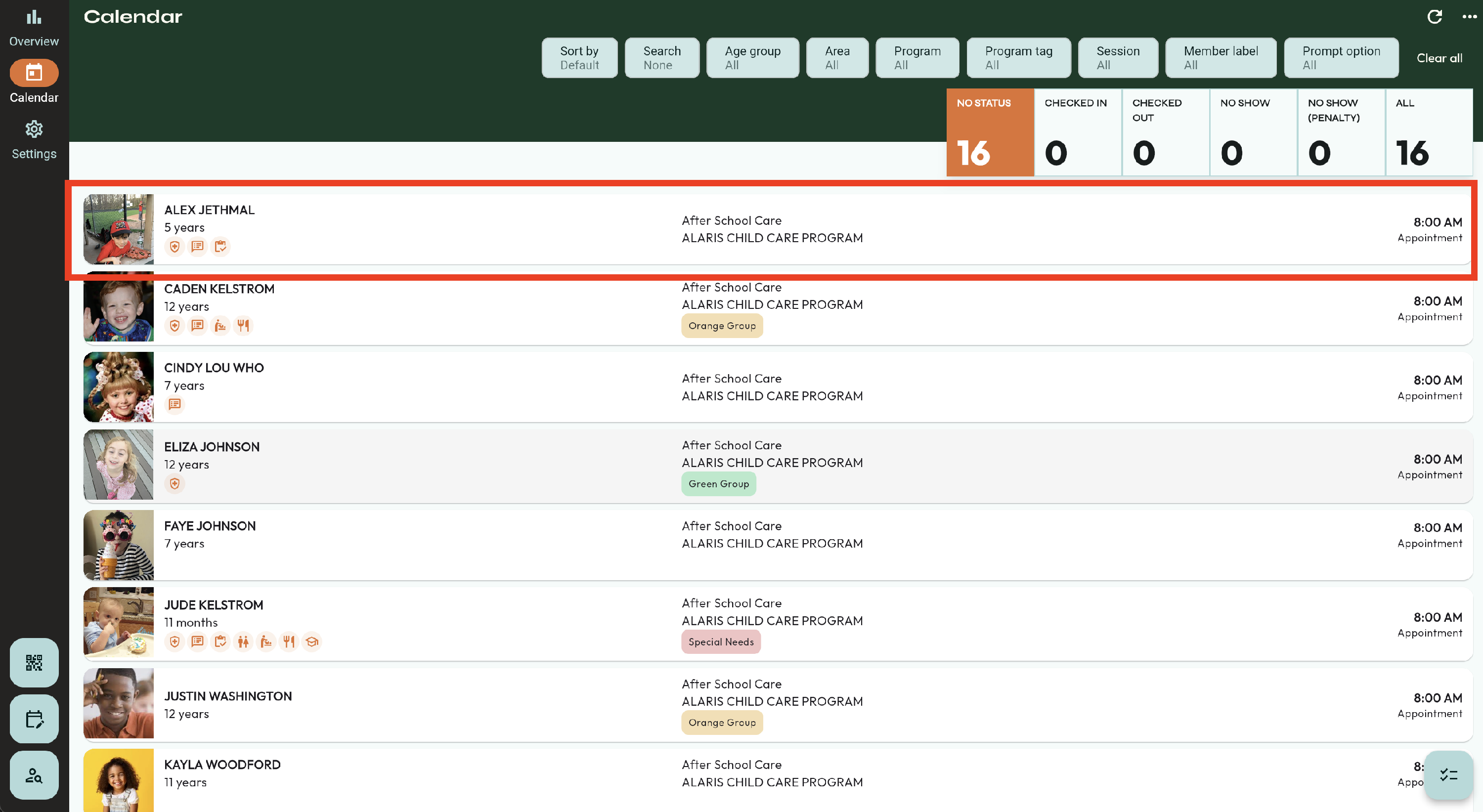Expand the Age group filter
Viewport: 1483px width, 812px height.
(x=752, y=57)
